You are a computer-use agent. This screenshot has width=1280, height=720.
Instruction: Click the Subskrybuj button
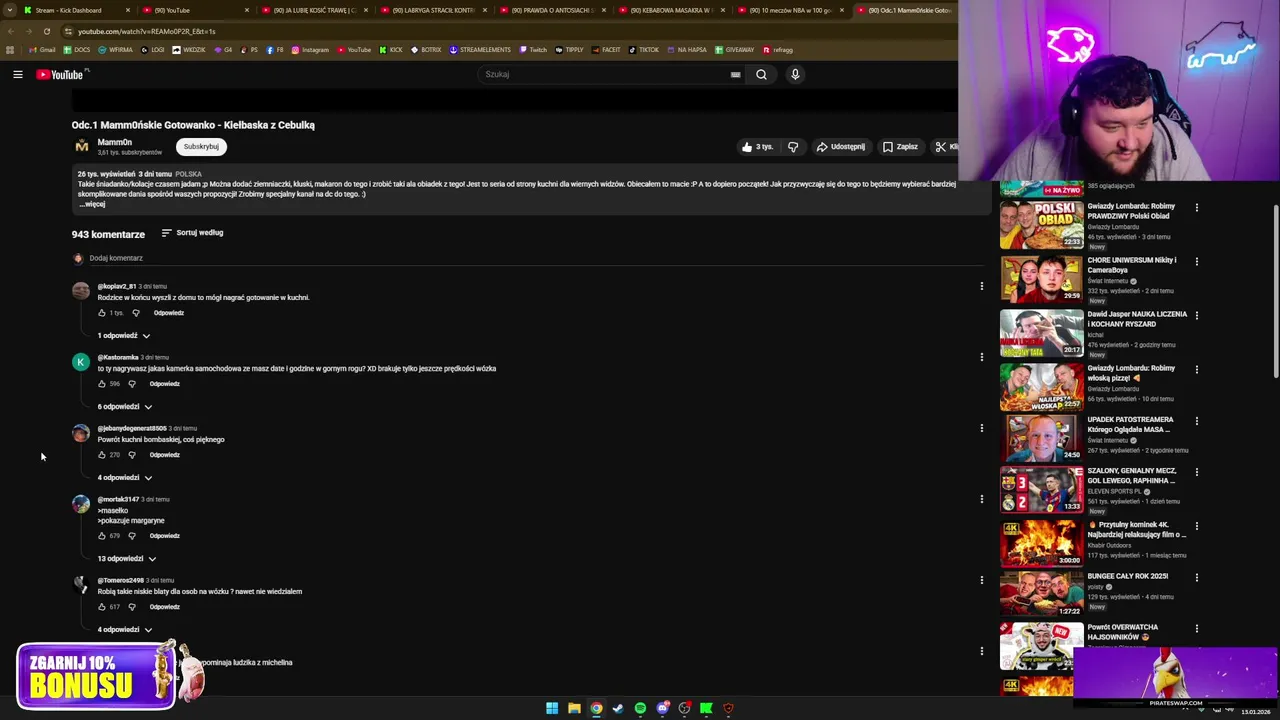coord(201,147)
